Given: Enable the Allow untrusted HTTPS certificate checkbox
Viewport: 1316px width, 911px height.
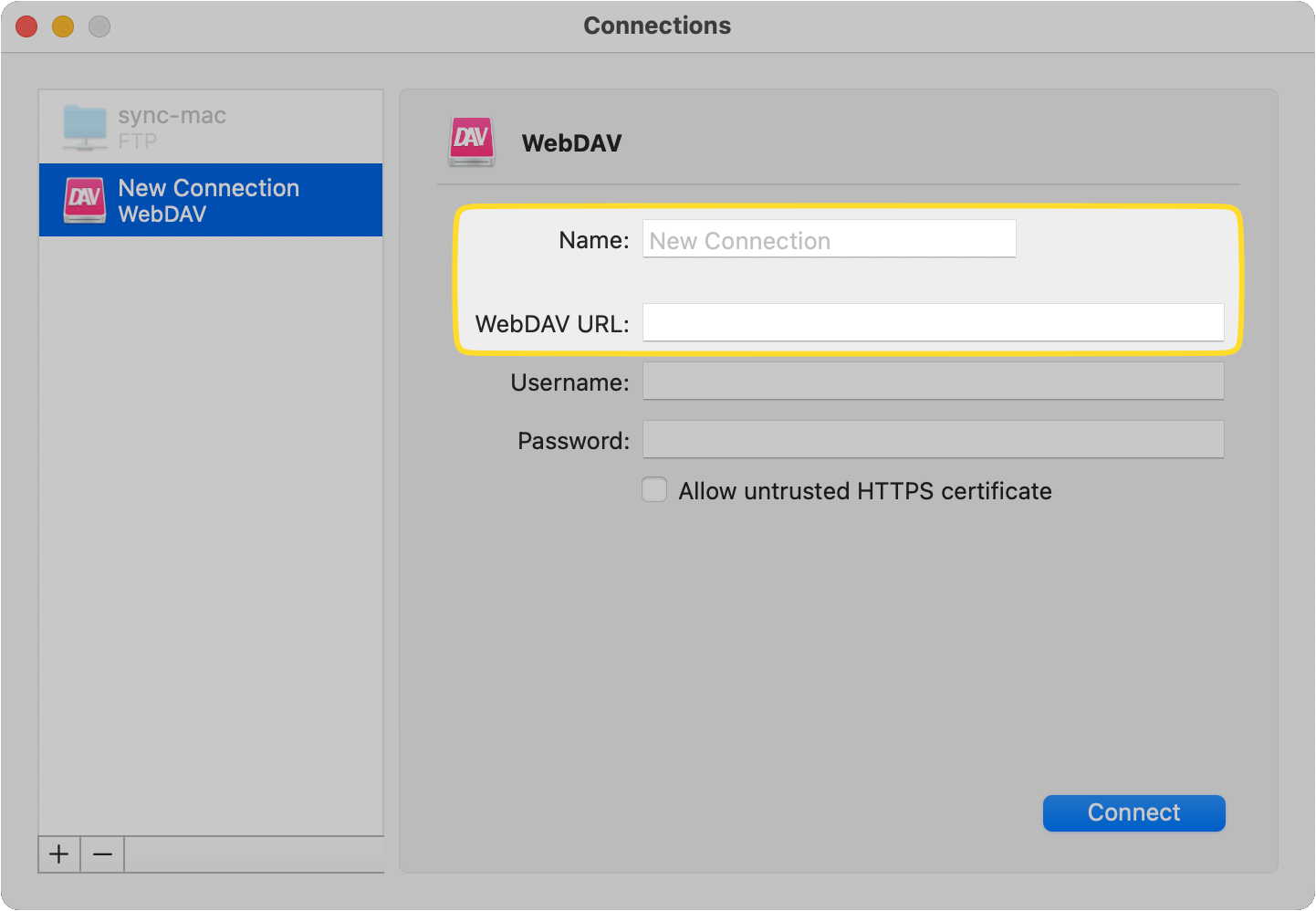Looking at the screenshot, I should [x=654, y=490].
